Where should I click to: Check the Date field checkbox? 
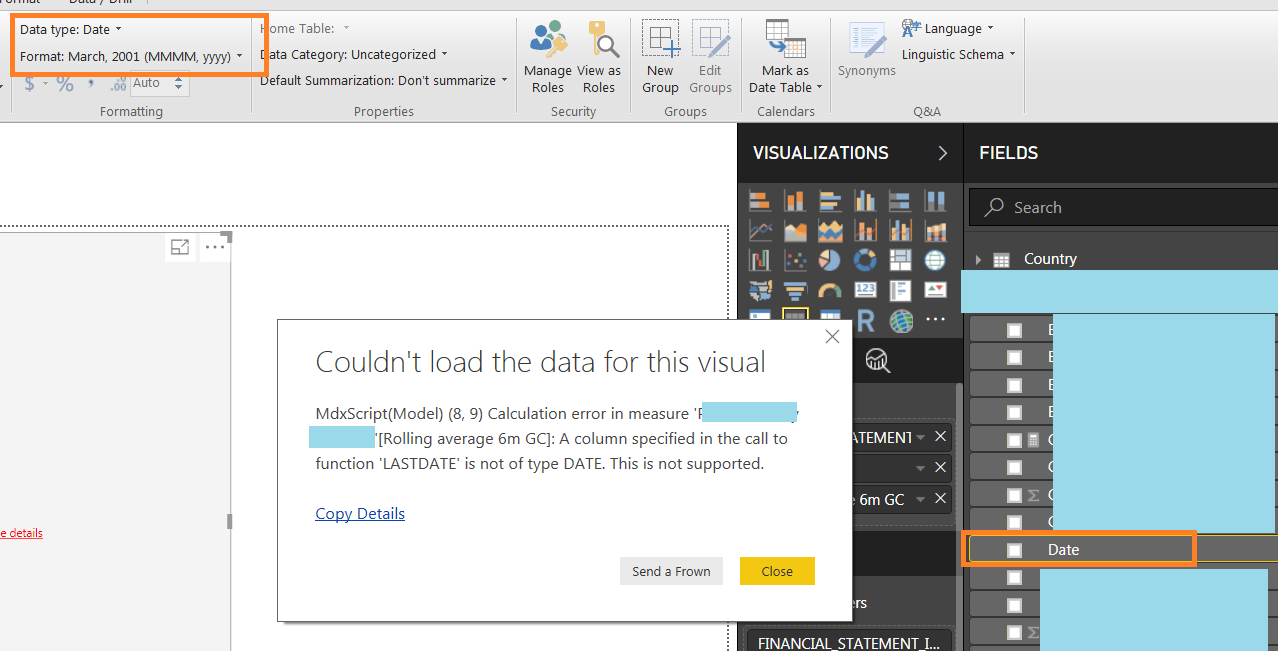pyautogui.click(x=1014, y=550)
